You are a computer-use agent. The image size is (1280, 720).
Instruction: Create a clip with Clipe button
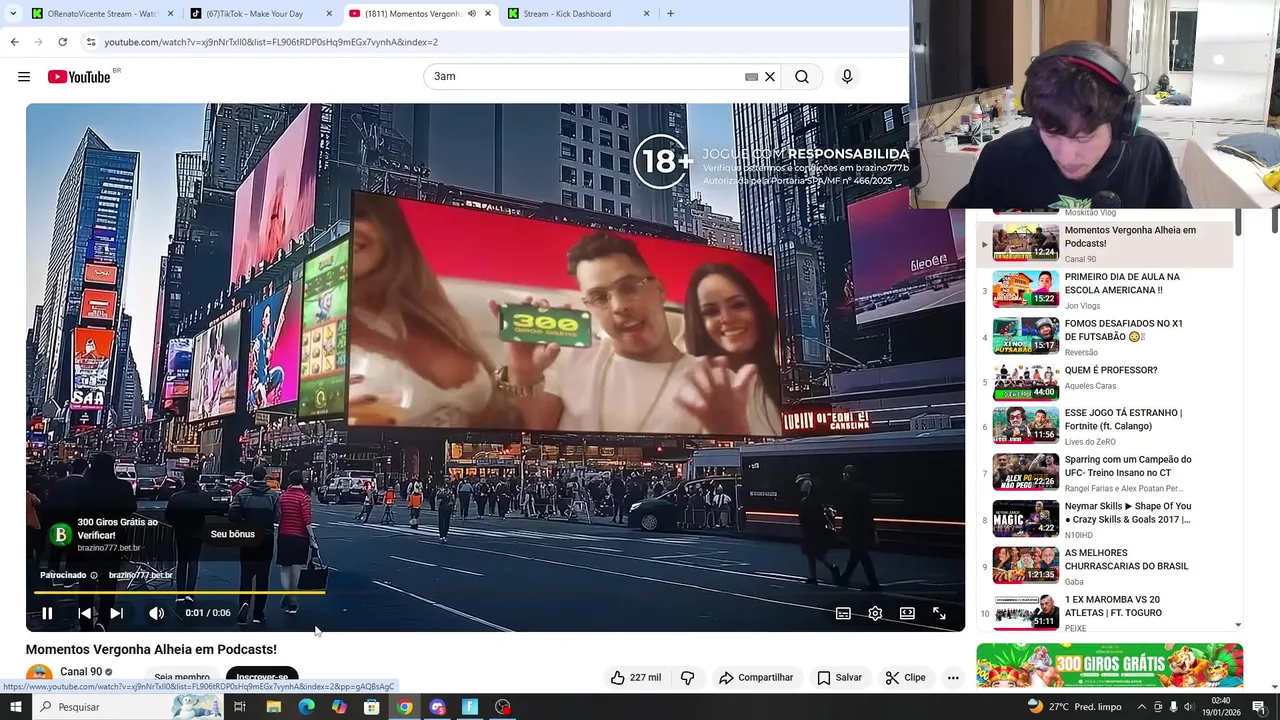click(x=905, y=677)
